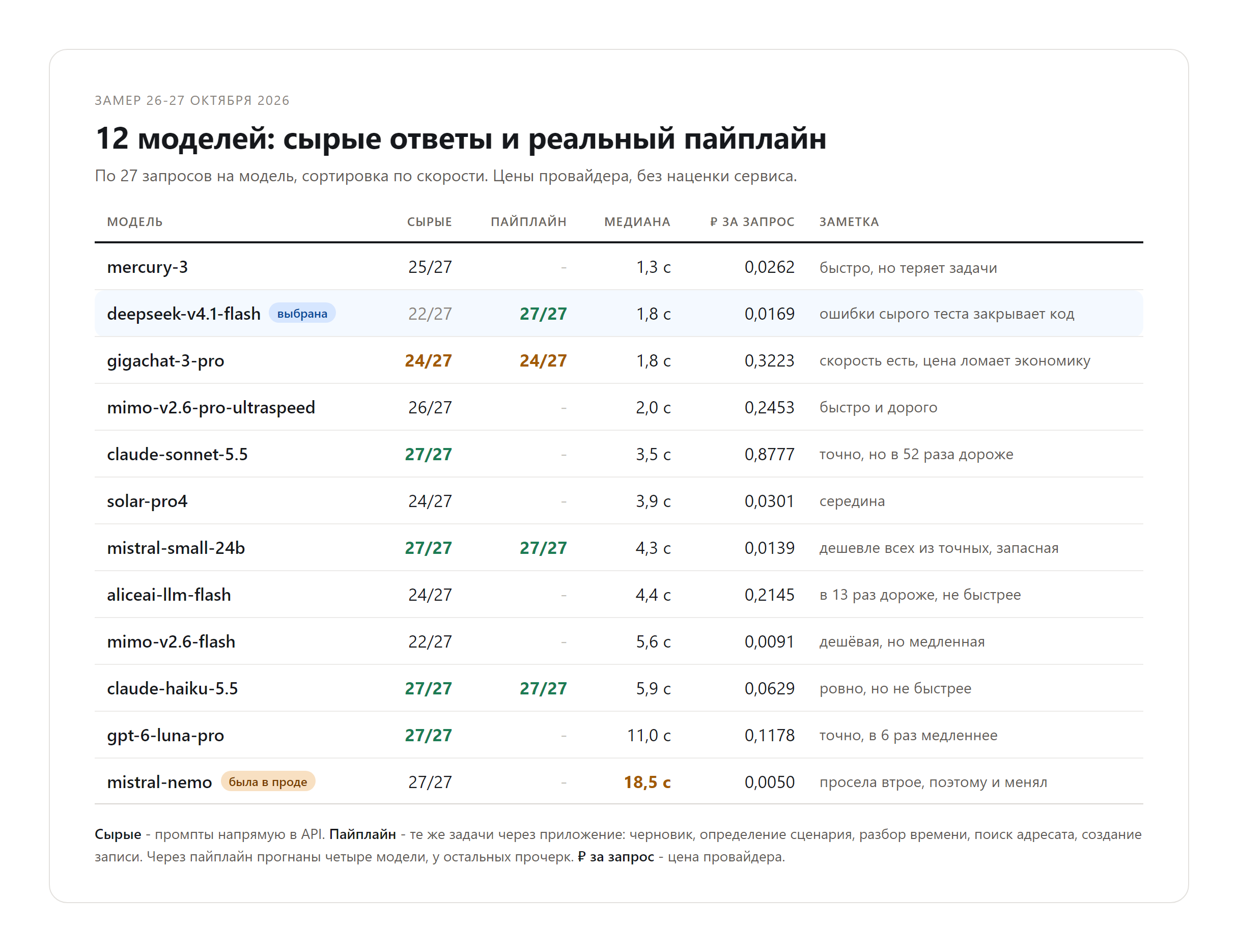Screen dimensions: 1238x952
Task: Click the ПАЙПЛАЙН column header
Action: (528, 221)
